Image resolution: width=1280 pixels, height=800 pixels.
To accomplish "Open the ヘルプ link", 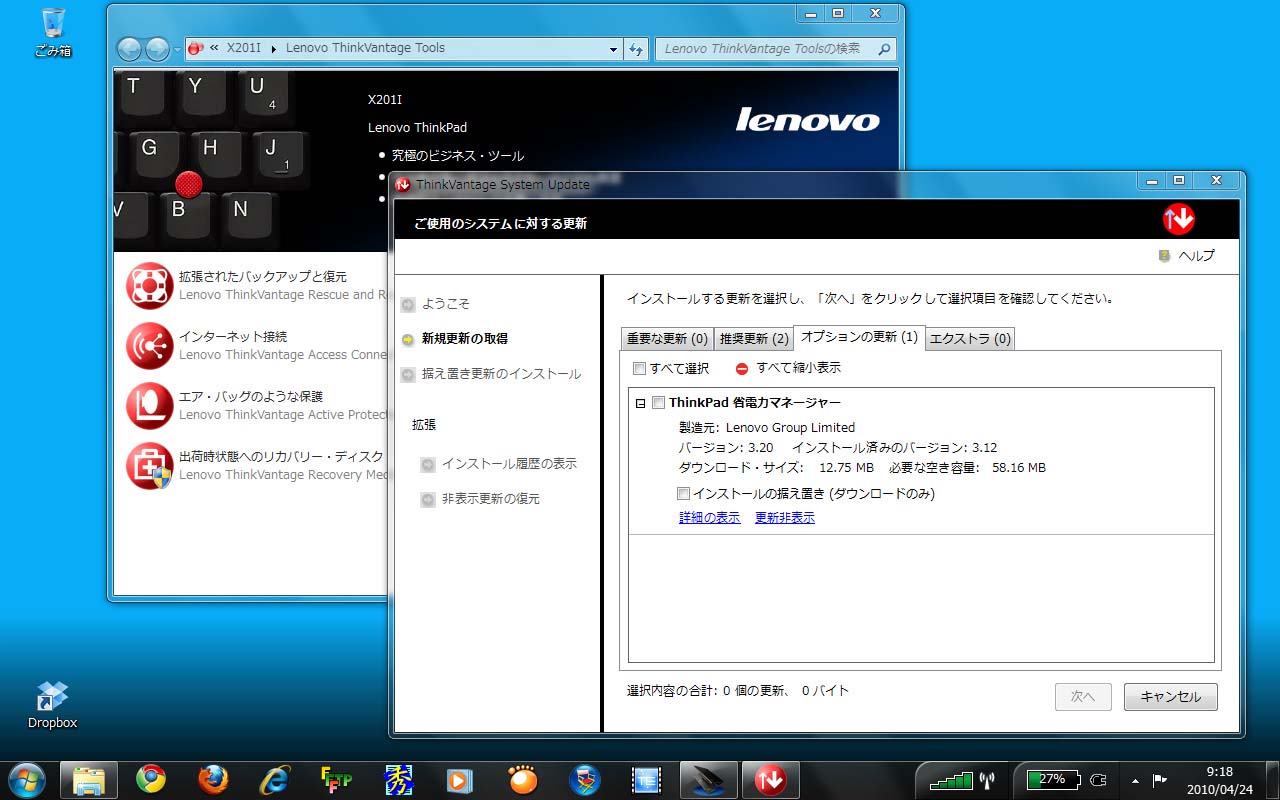I will click(1196, 256).
